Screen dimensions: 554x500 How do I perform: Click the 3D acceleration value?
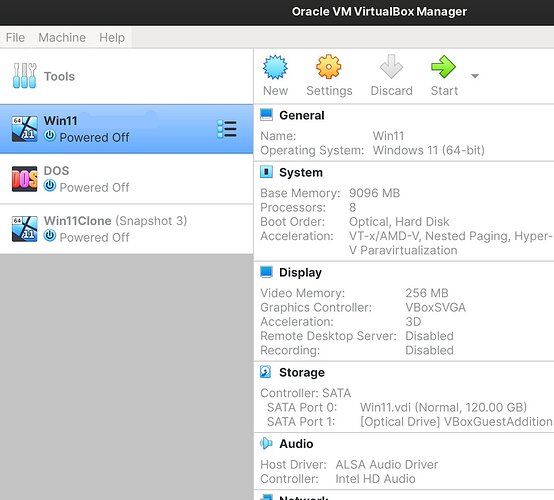413,322
